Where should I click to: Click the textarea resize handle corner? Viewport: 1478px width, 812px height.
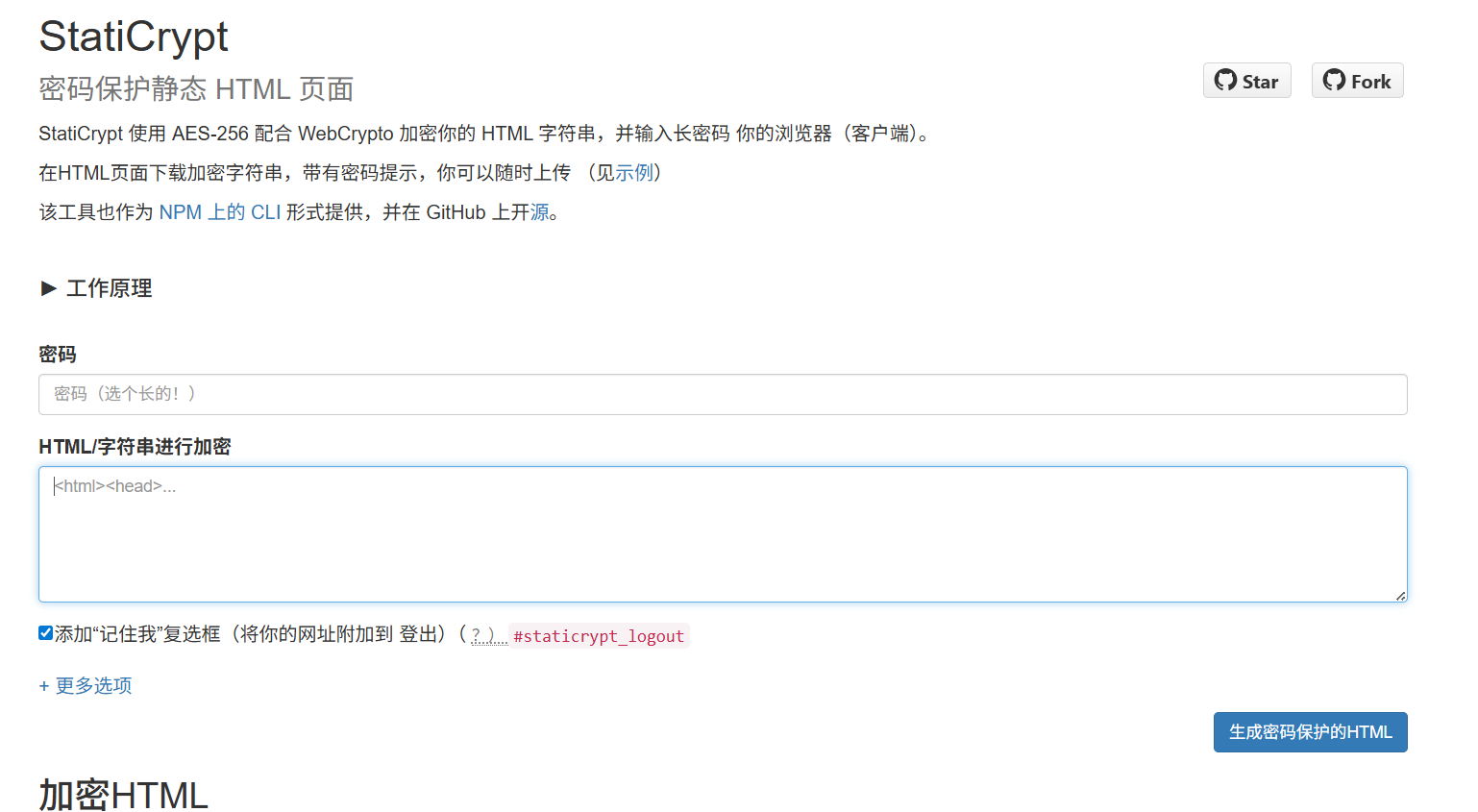point(1401,596)
